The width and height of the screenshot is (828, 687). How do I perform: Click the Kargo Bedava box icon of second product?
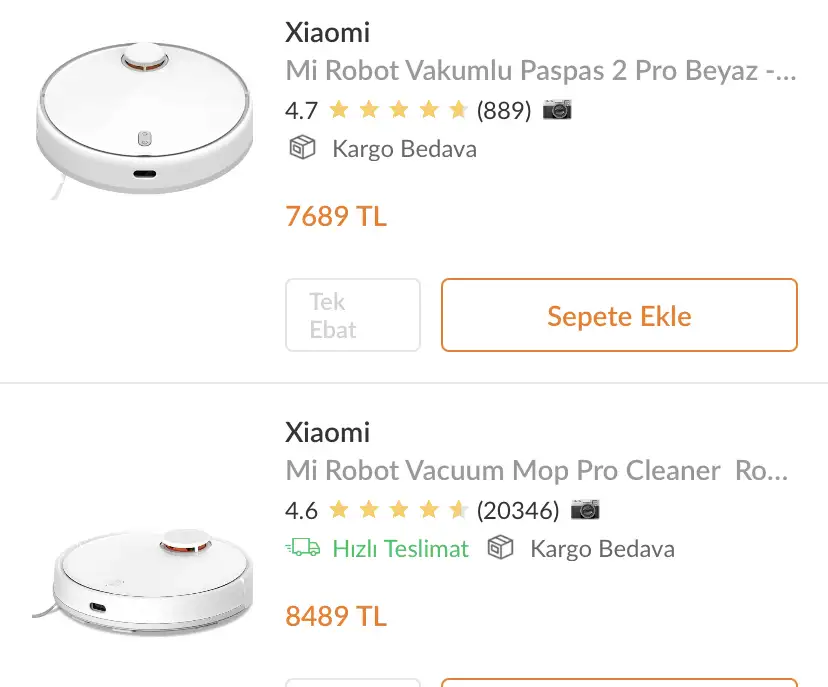500,548
